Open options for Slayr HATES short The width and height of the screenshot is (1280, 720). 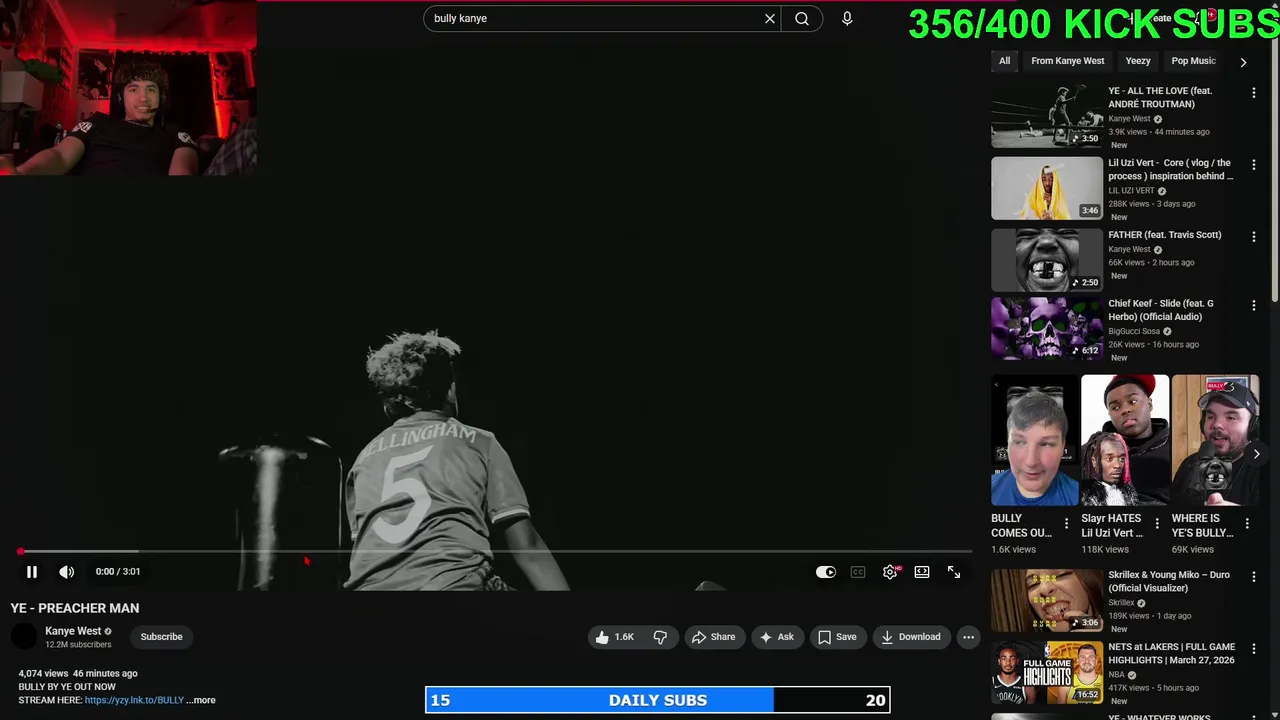click(1157, 523)
